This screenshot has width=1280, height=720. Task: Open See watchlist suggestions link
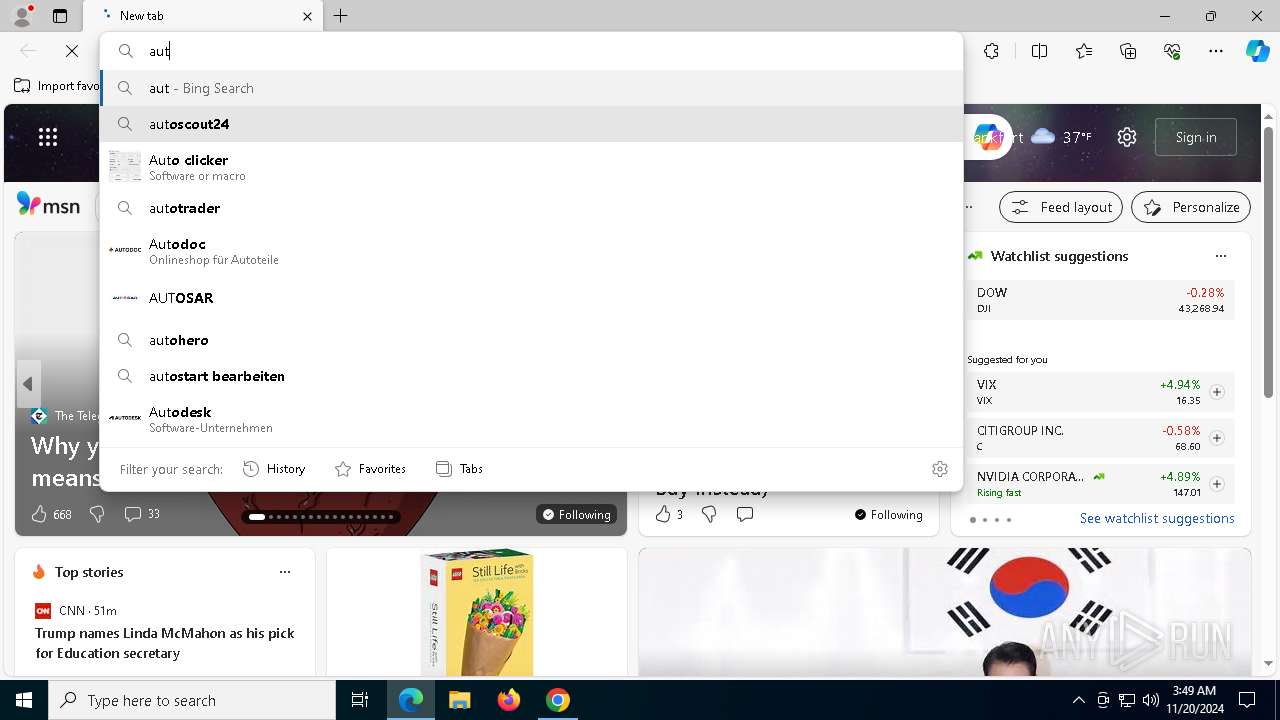(x=1157, y=518)
